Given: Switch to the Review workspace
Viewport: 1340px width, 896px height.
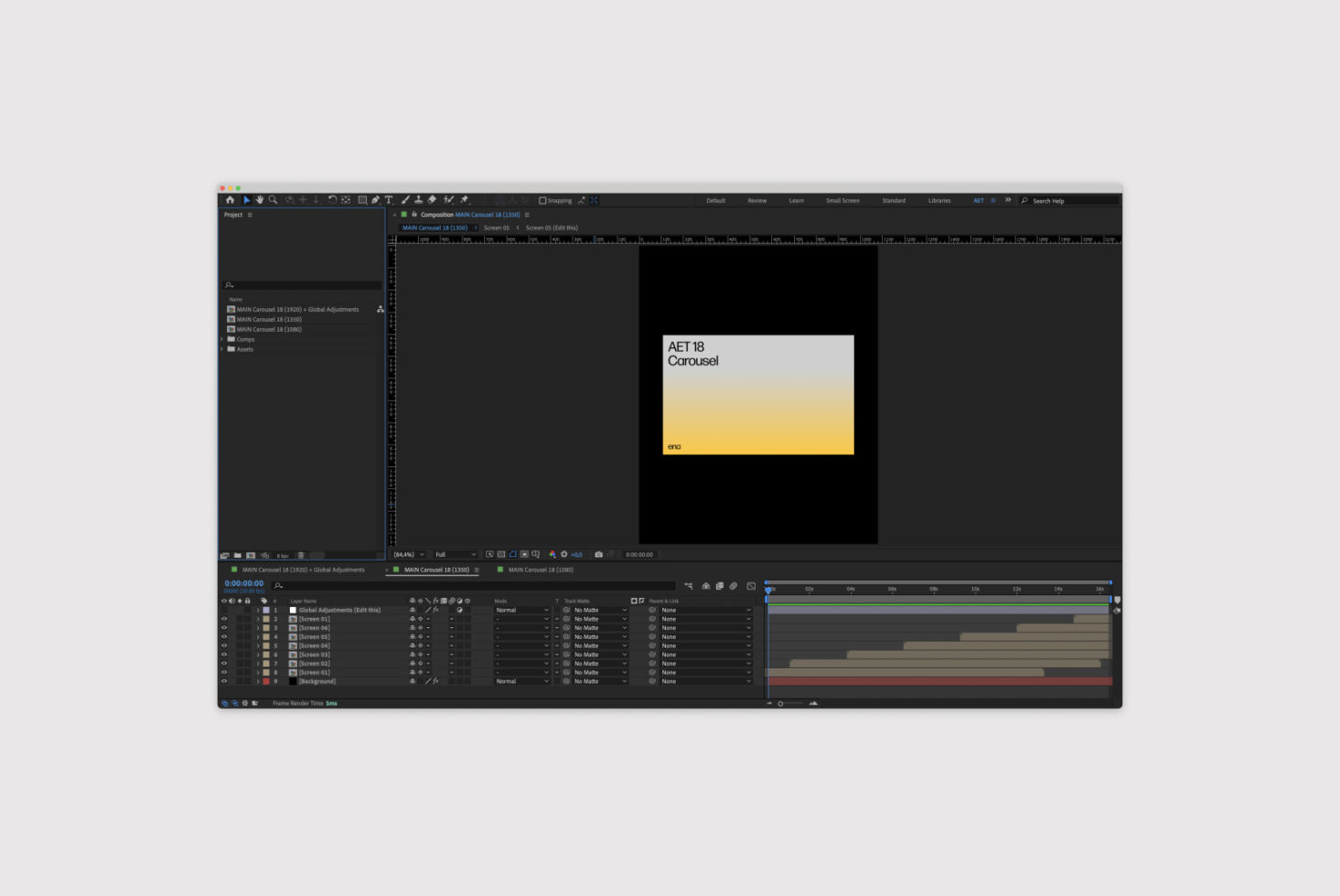Looking at the screenshot, I should point(757,200).
